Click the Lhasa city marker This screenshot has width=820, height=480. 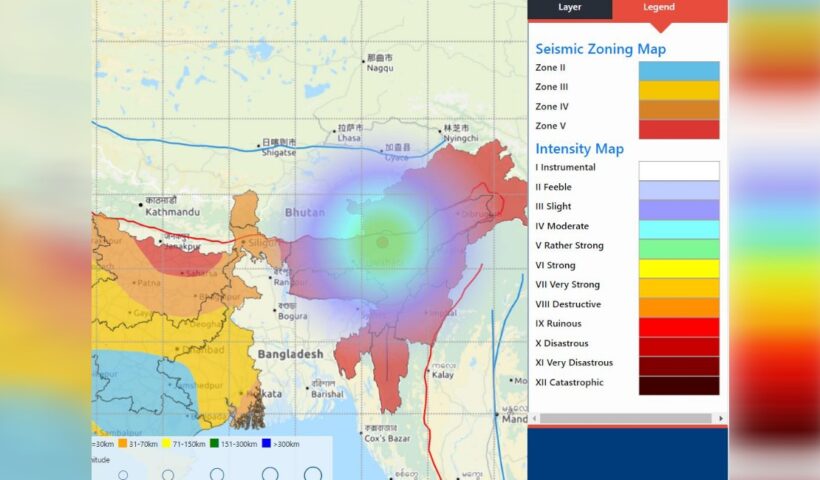(x=336, y=129)
